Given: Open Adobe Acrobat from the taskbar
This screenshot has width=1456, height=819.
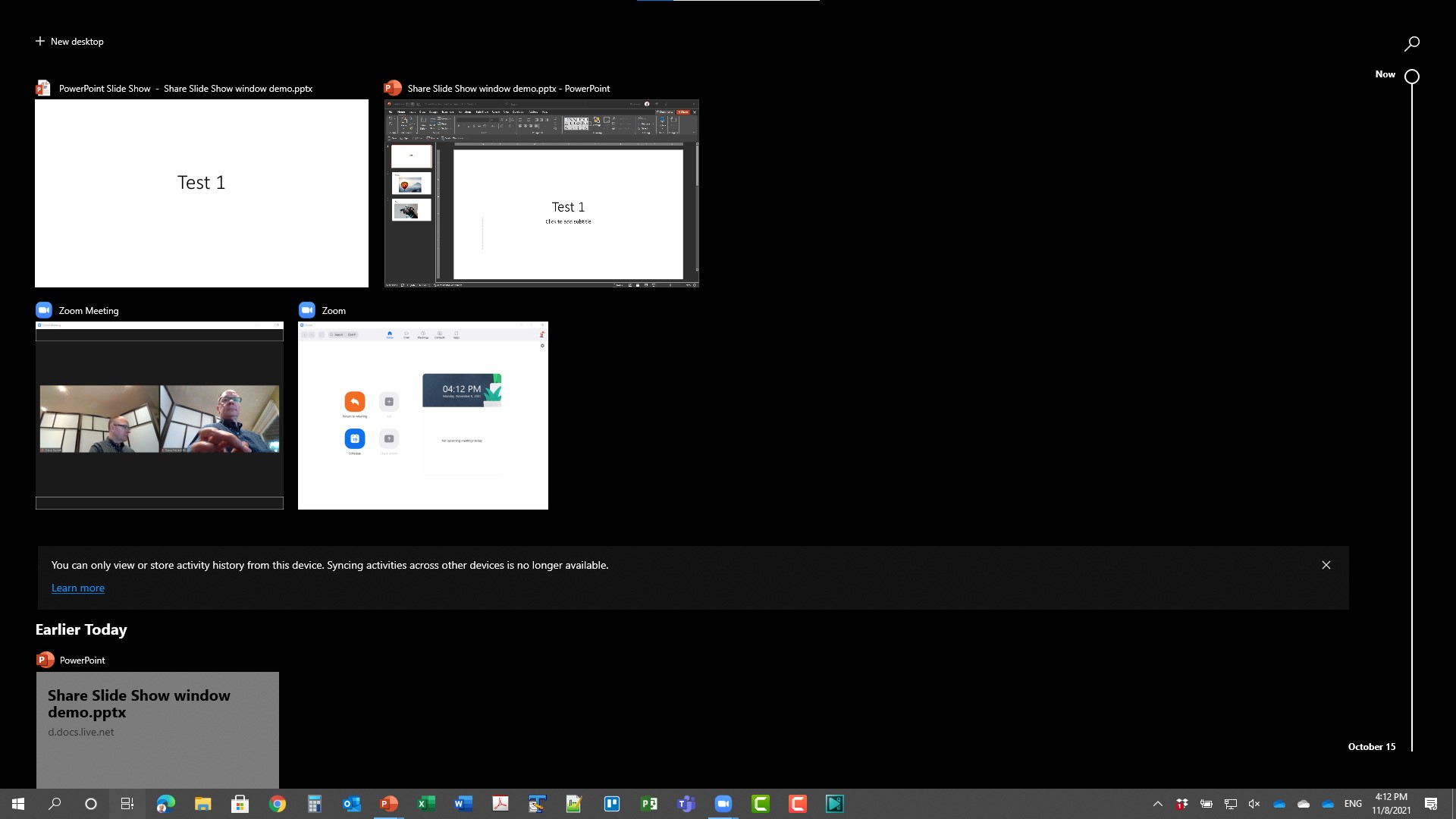Looking at the screenshot, I should (x=501, y=803).
